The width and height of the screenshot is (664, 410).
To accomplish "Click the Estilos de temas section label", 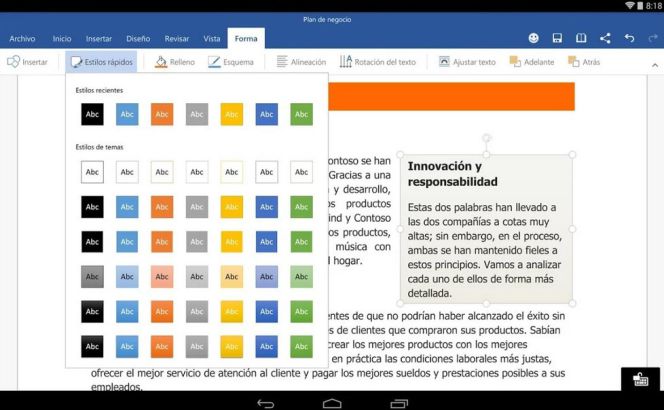I will tap(100, 147).
